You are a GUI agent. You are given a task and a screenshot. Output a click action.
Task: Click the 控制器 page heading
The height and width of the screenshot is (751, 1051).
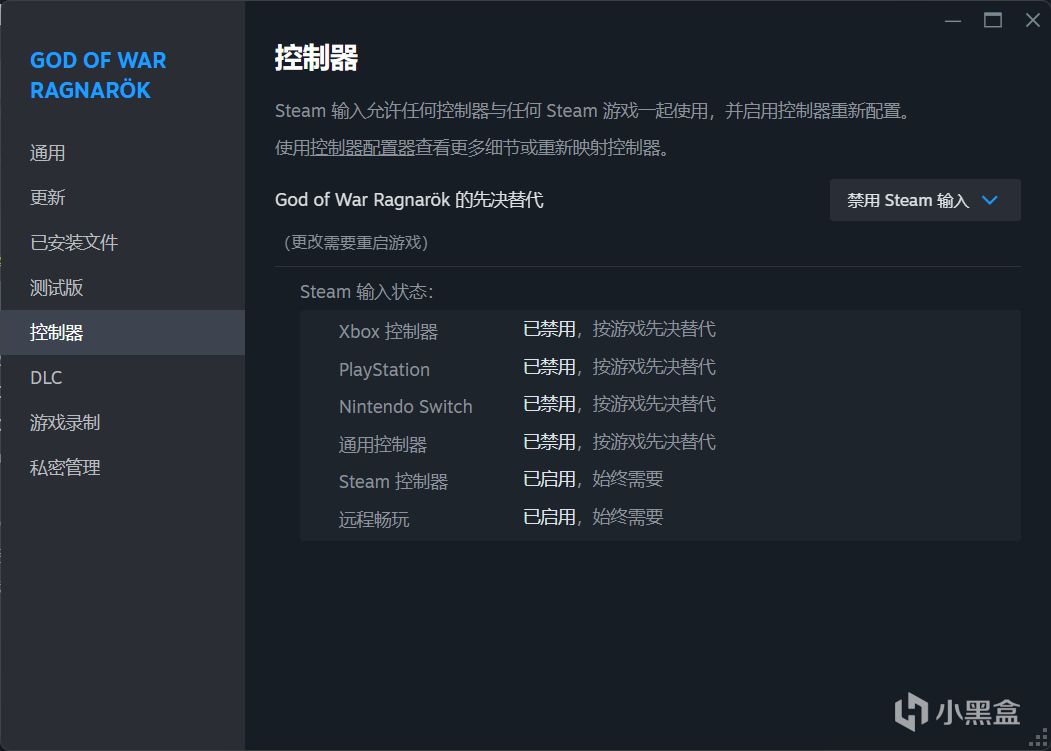(x=316, y=58)
